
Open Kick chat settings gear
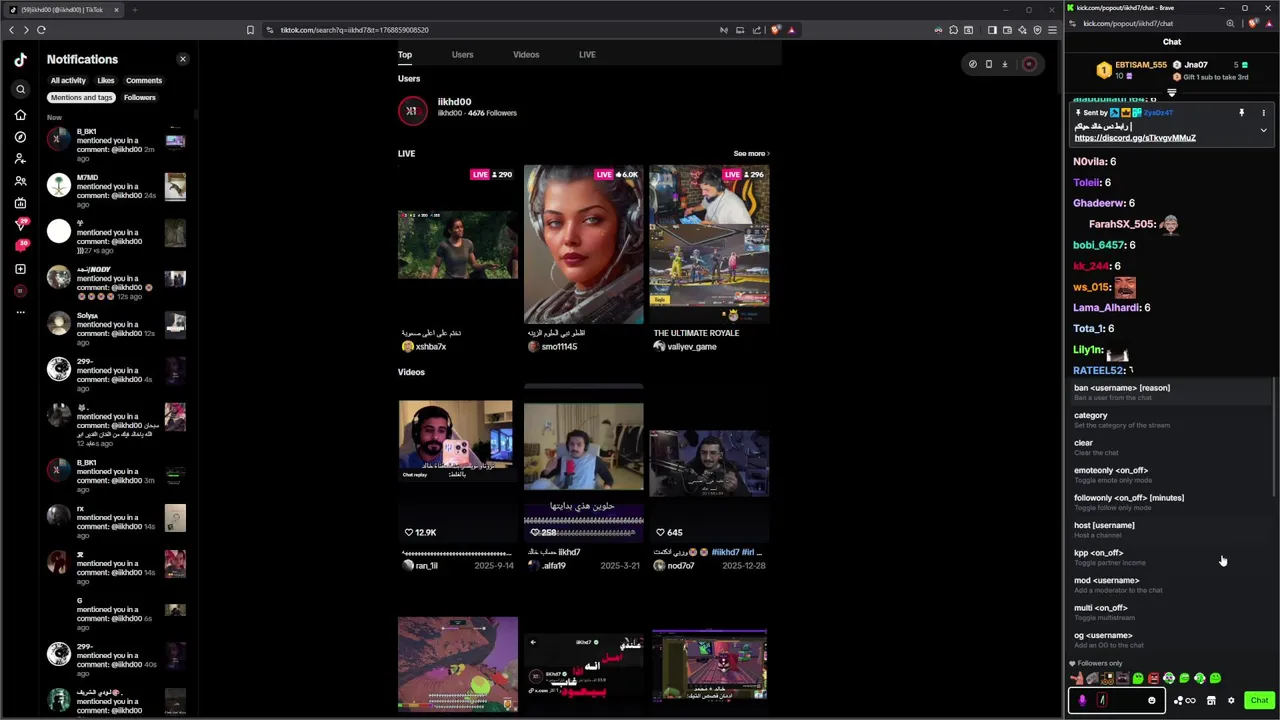click(1231, 701)
